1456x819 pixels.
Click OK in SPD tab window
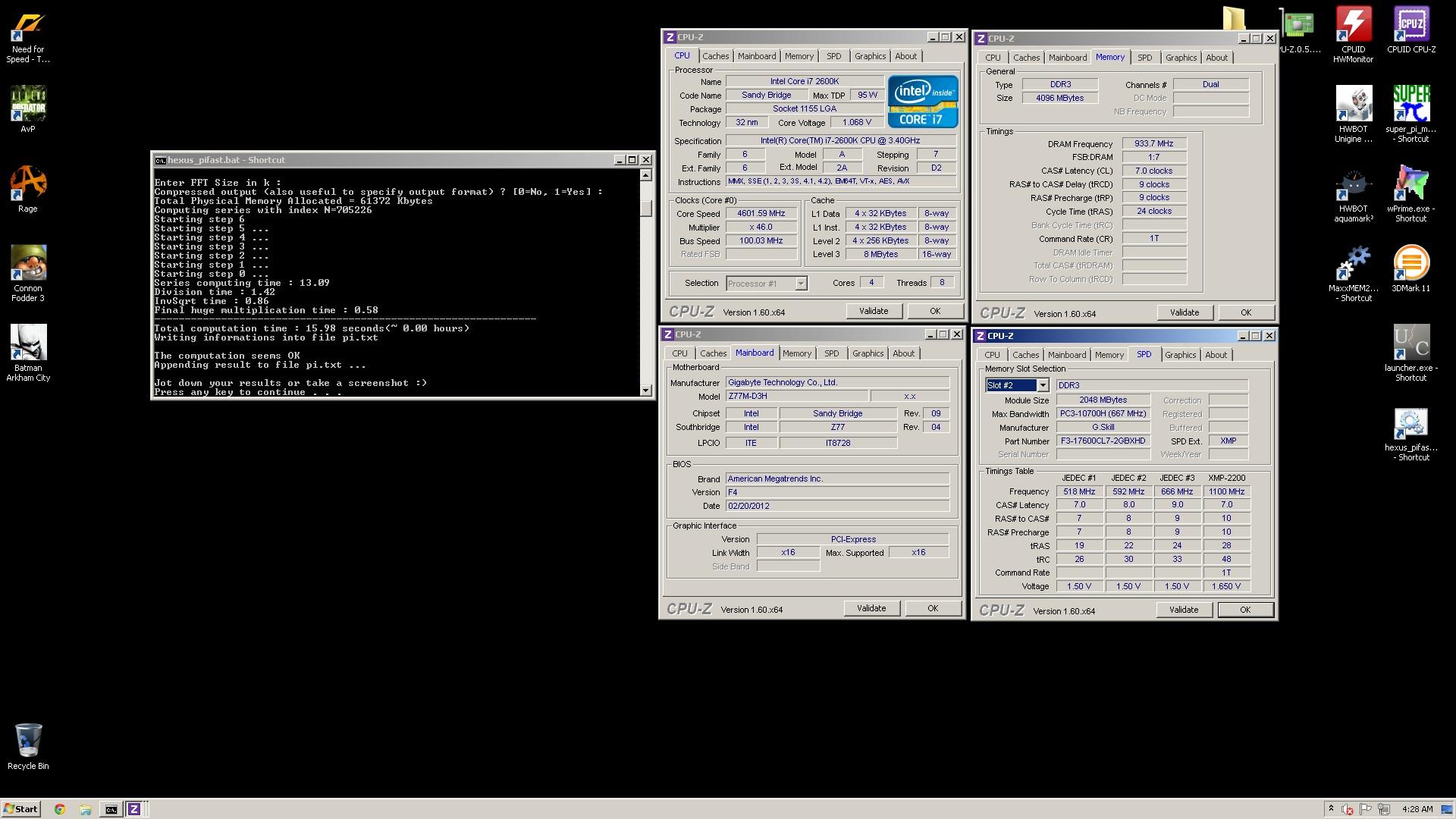[x=1245, y=610]
